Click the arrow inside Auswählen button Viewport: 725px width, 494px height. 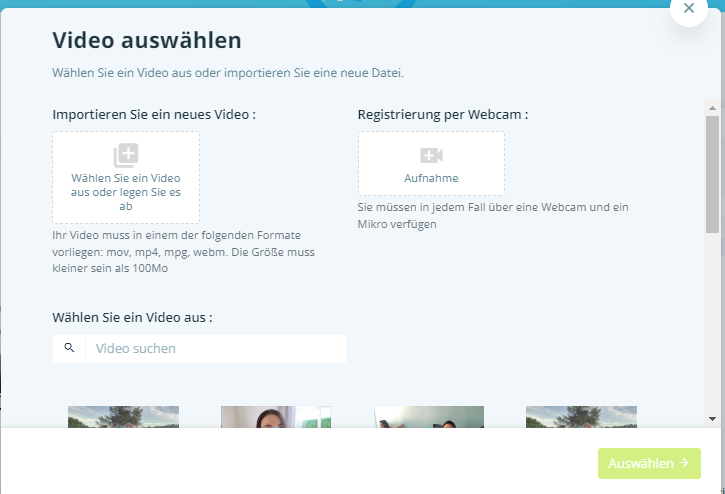pyautogui.click(x=684, y=463)
